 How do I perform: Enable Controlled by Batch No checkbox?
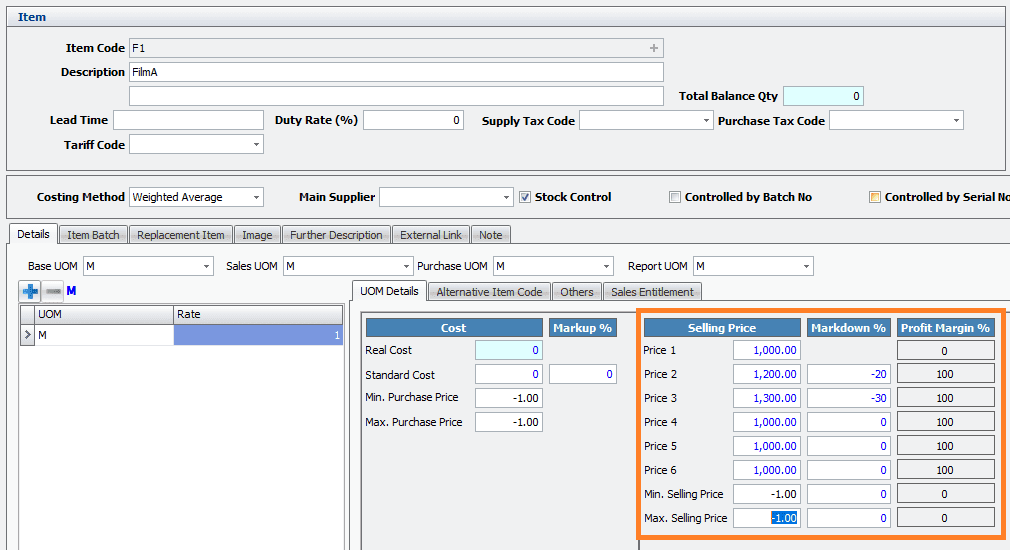pyautogui.click(x=675, y=197)
